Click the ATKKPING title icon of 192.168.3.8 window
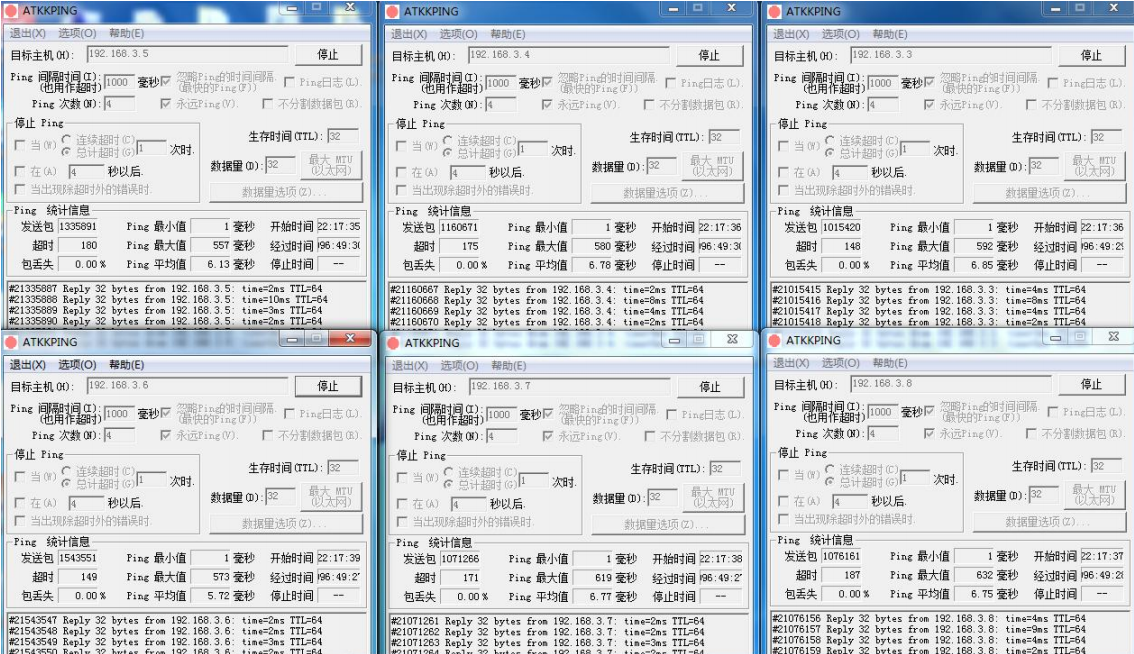1134x654 pixels. [775, 340]
